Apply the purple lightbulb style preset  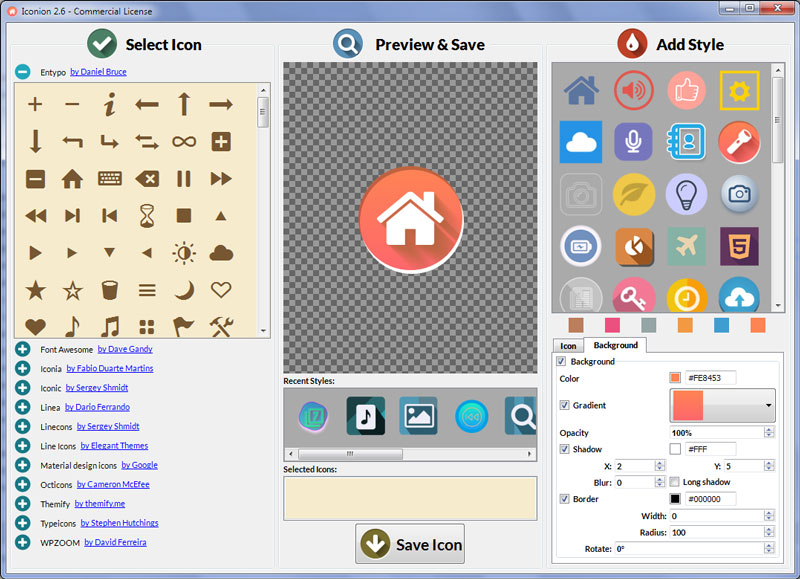tap(687, 194)
